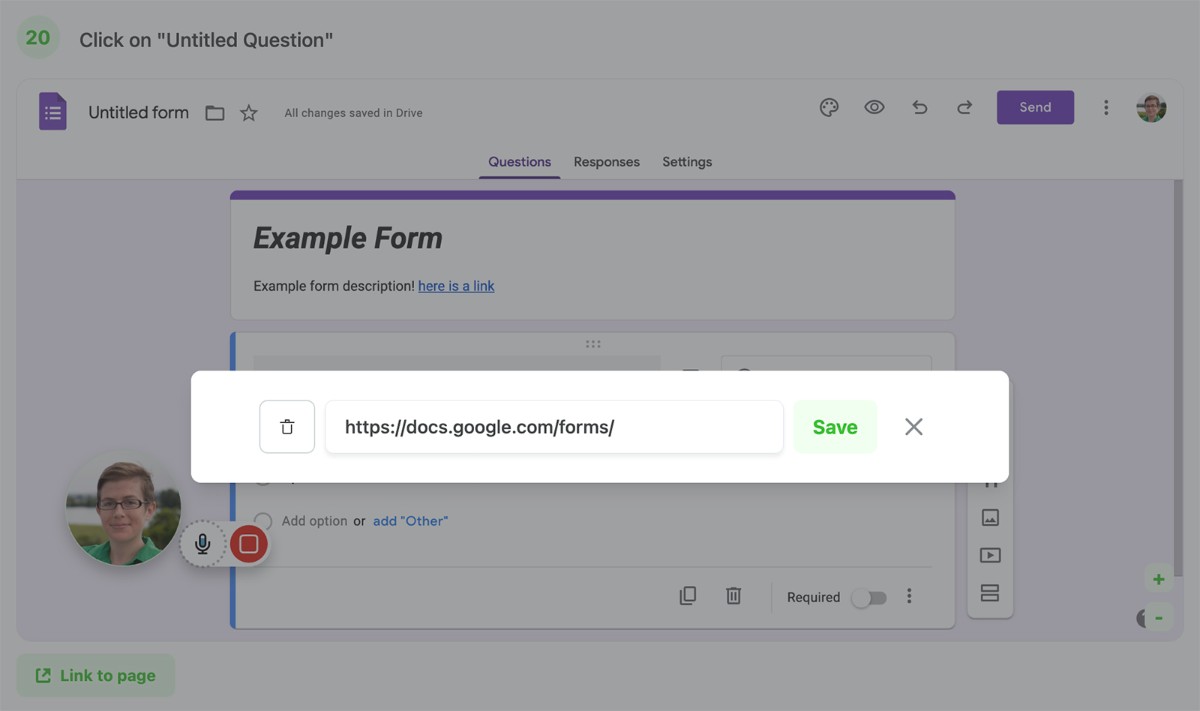Delete the question with the trash icon

click(733, 596)
